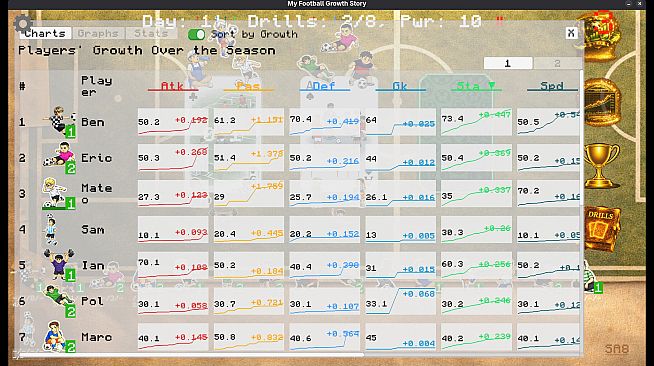The height and width of the screenshot is (366, 654).
Task: Click Ben's Spd chart showing 50.5
Action: point(548,122)
